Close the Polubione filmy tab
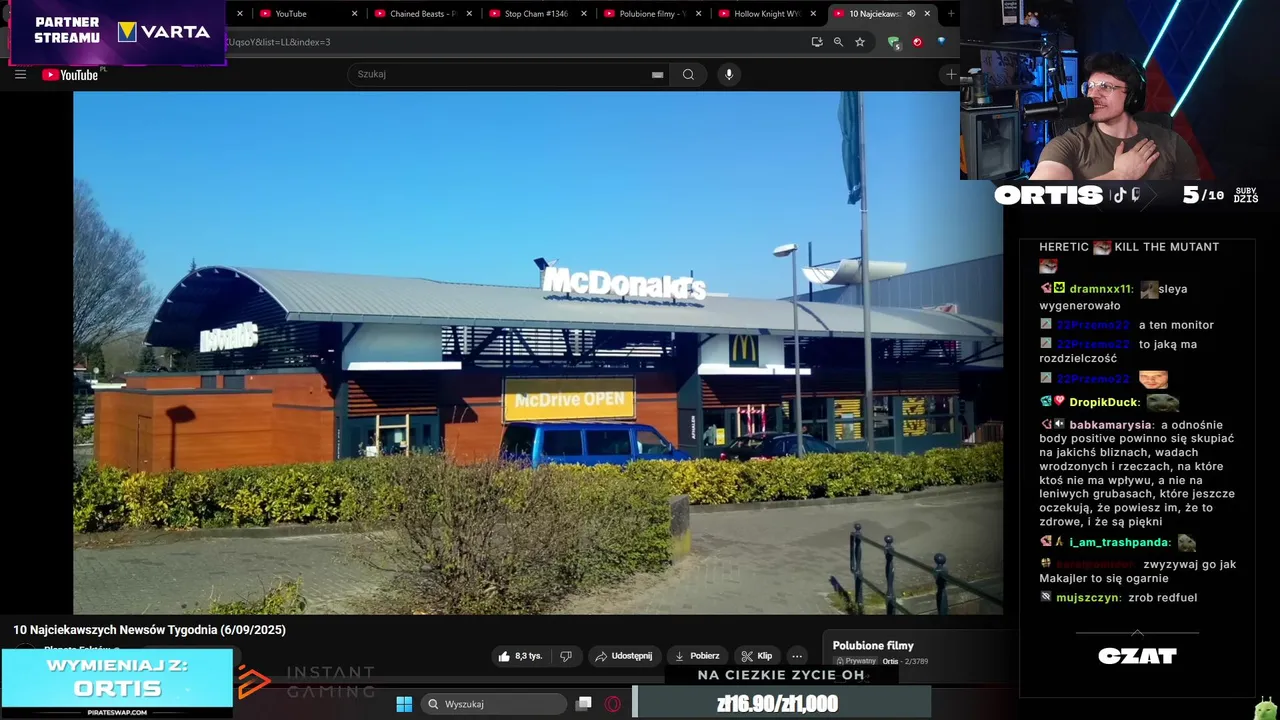This screenshot has height=720, width=1280. (x=699, y=14)
